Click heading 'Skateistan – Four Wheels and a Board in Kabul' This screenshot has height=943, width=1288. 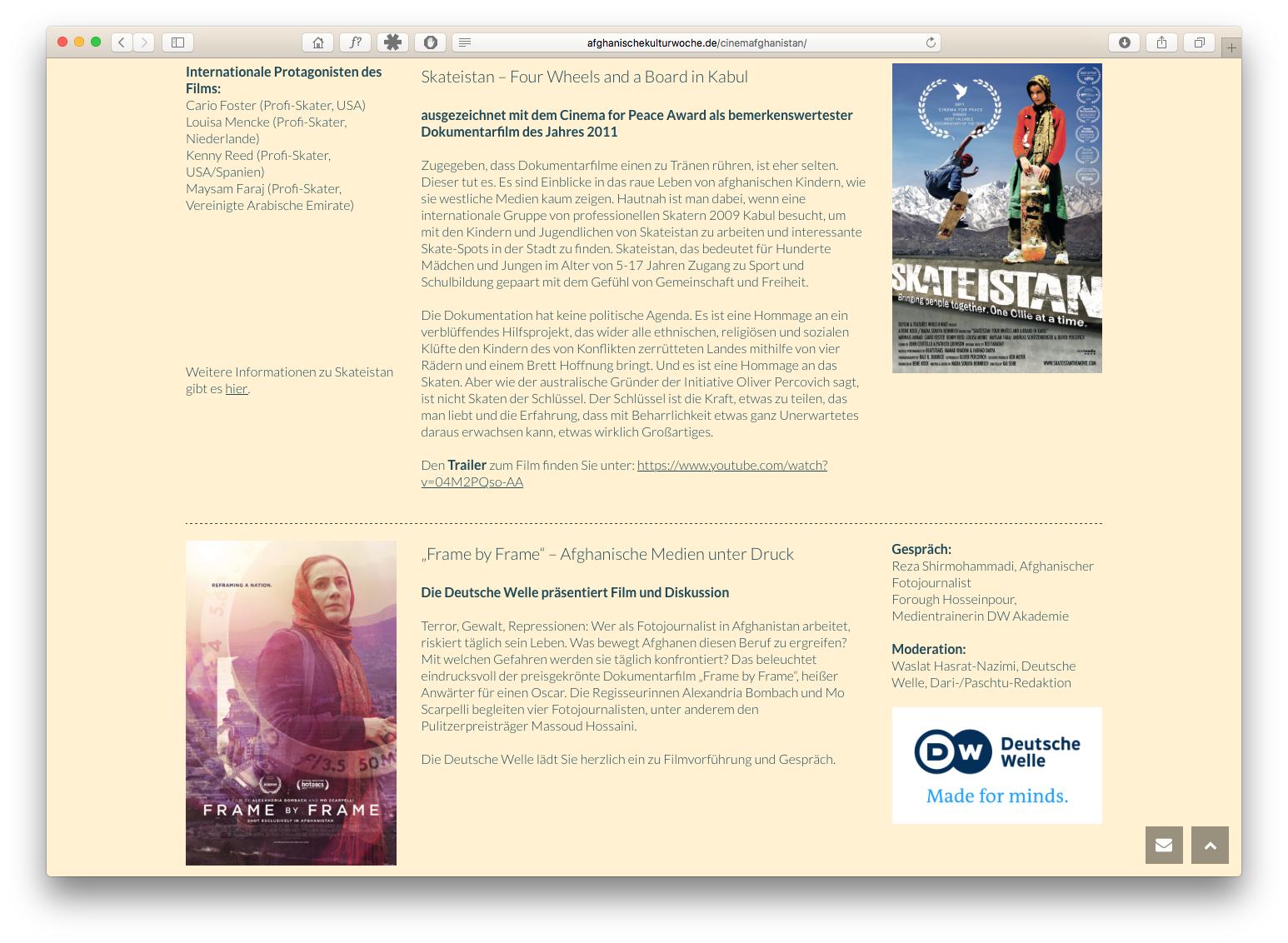(584, 77)
